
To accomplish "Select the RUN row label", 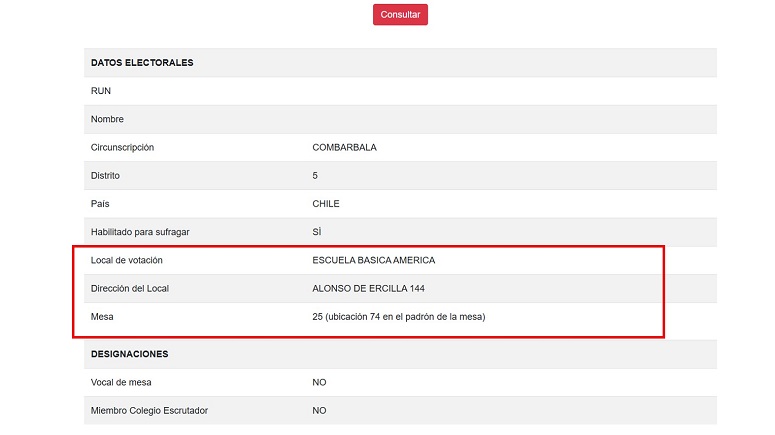I will pyautogui.click(x=101, y=91).
